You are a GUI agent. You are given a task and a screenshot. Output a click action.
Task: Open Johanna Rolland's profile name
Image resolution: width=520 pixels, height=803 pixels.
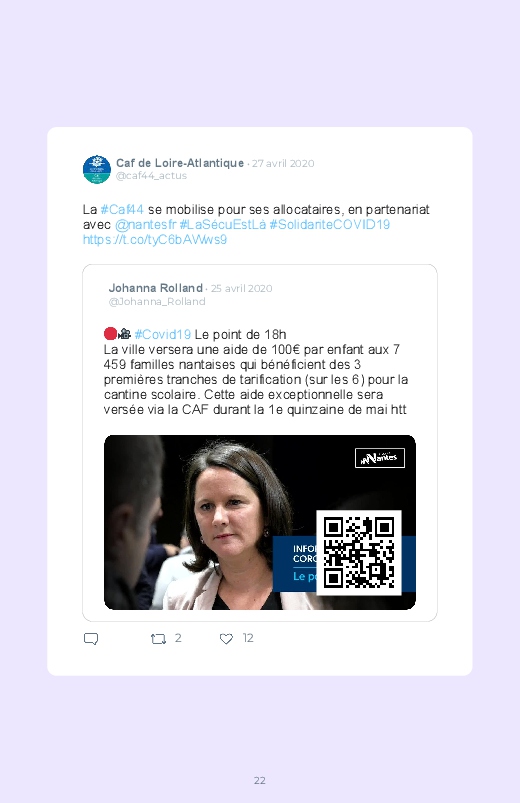pos(156,288)
